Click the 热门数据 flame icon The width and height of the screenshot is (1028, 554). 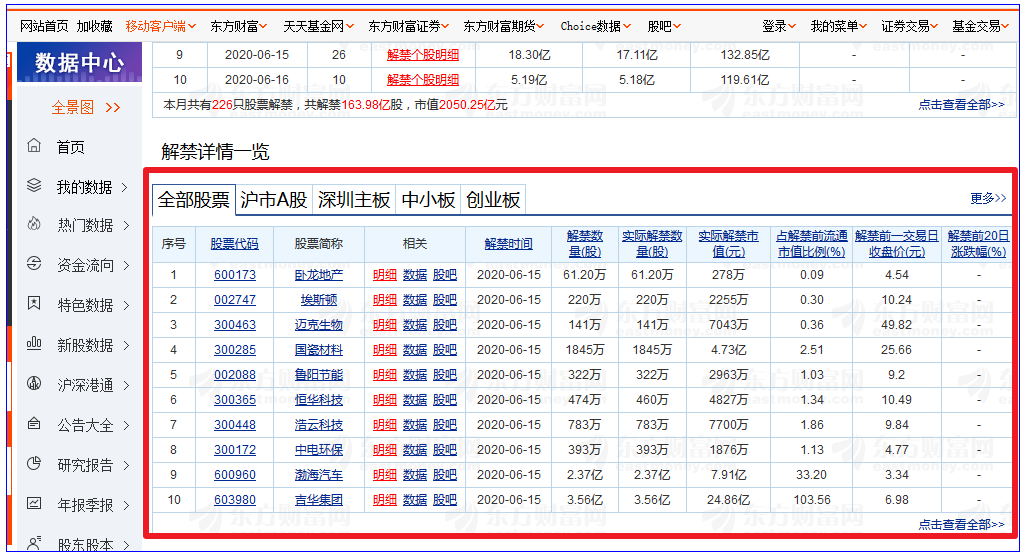(34, 224)
